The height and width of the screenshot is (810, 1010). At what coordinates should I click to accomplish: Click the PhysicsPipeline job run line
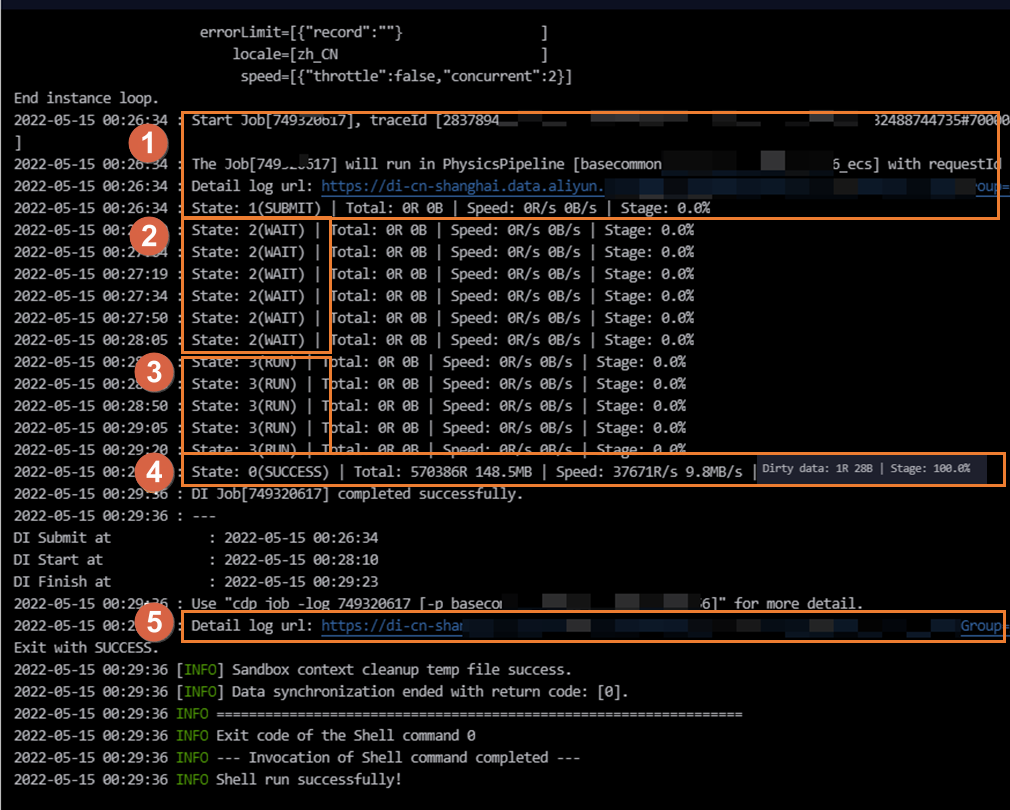(x=508, y=164)
